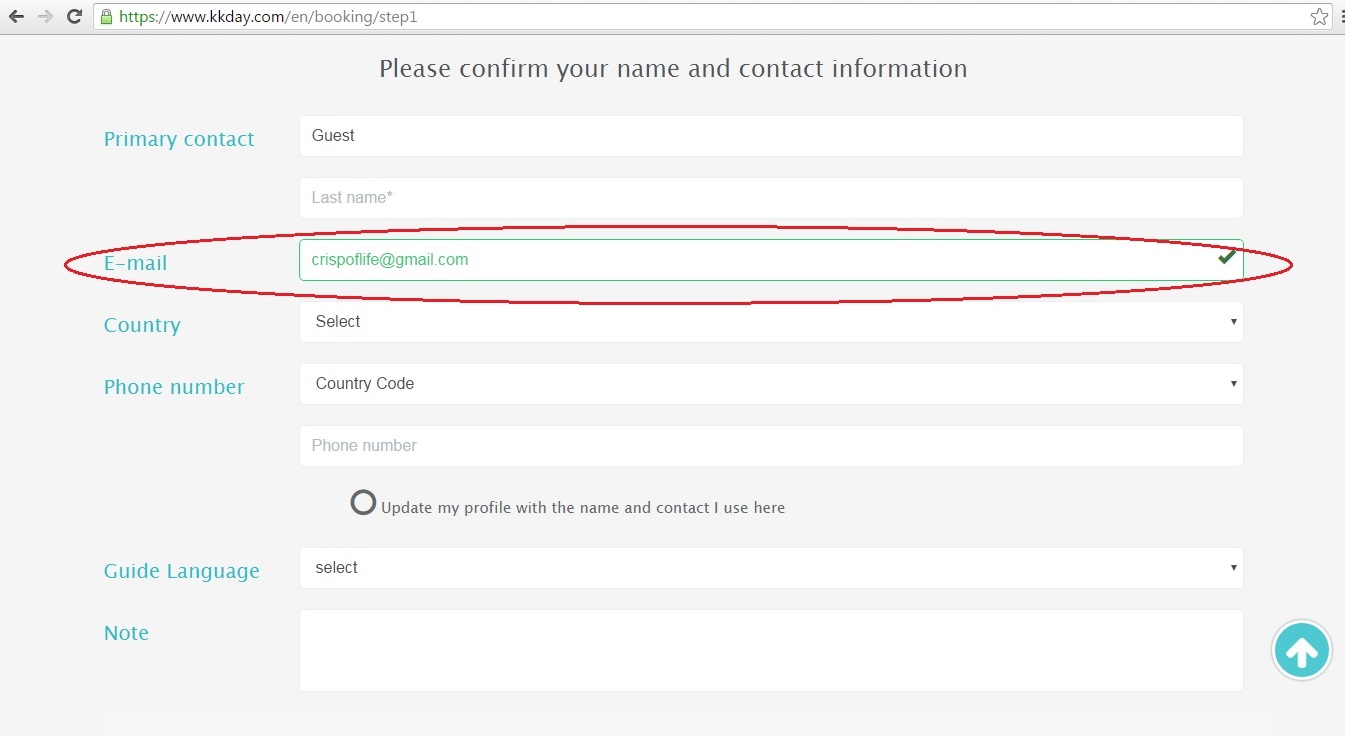1345x736 pixels.
Task: Expand the Country Code dropdown
Action: (x=770, y=384)
